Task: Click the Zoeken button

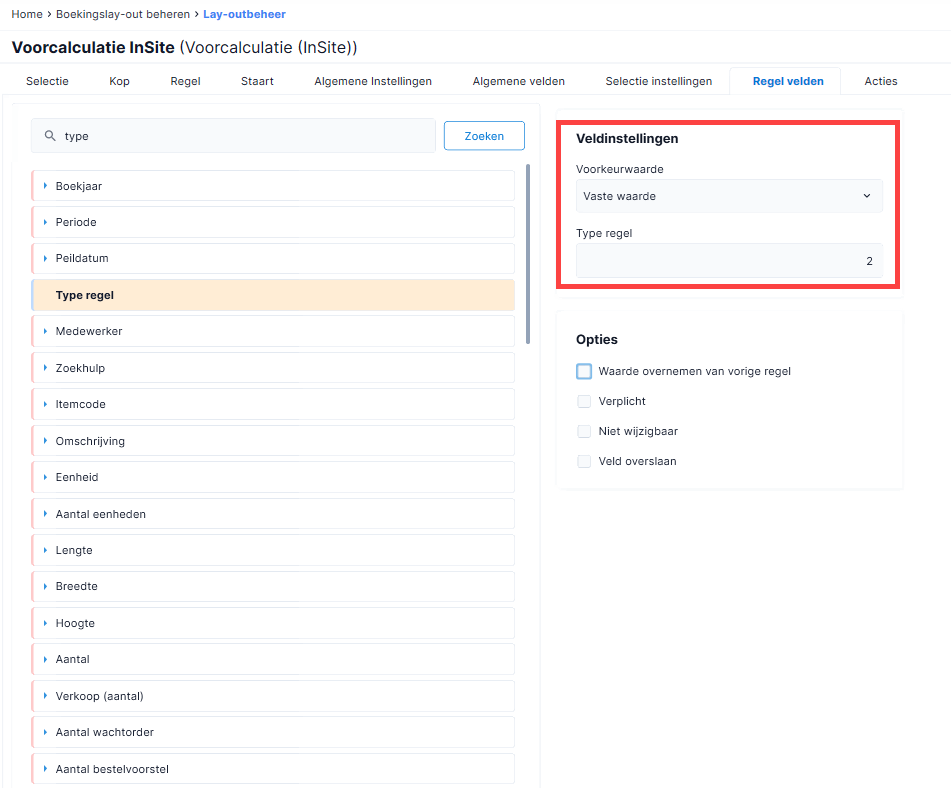Action: tap(484, 136)
